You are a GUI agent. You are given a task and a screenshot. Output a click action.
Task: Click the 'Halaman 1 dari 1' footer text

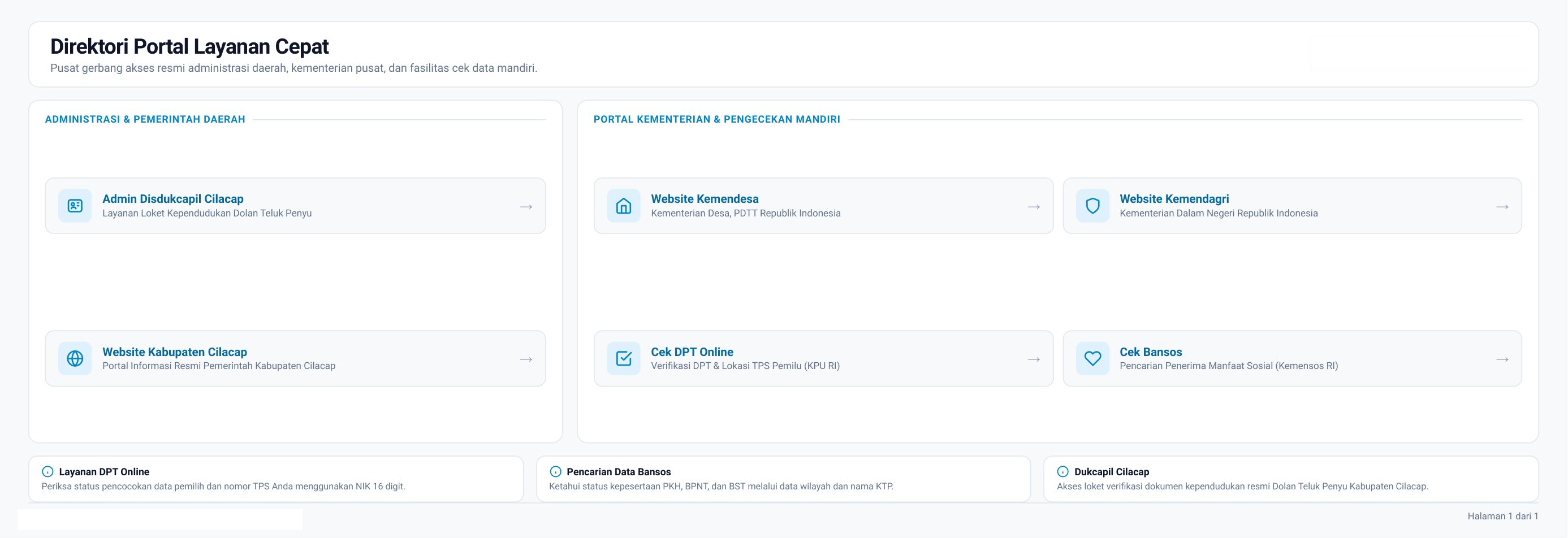(1503, 516)
